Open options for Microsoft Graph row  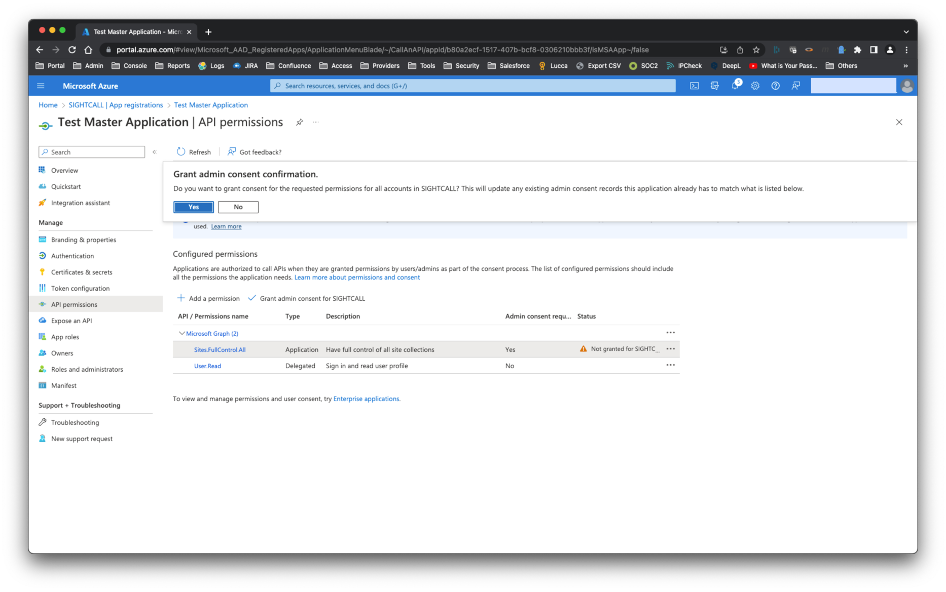point(670,333)
